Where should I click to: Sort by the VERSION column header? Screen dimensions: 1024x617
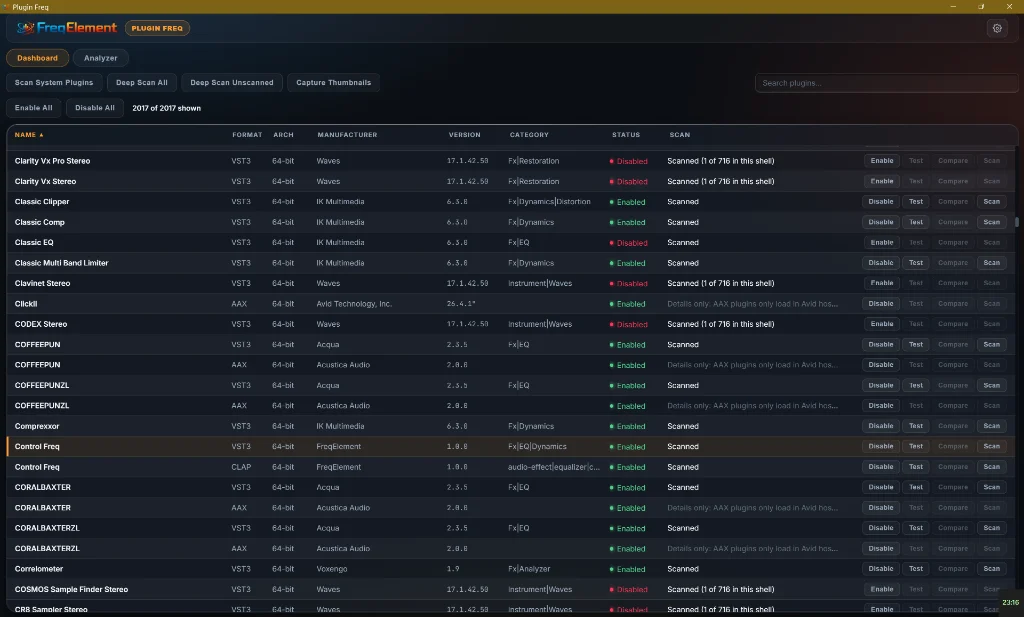[x=464, y=135]
